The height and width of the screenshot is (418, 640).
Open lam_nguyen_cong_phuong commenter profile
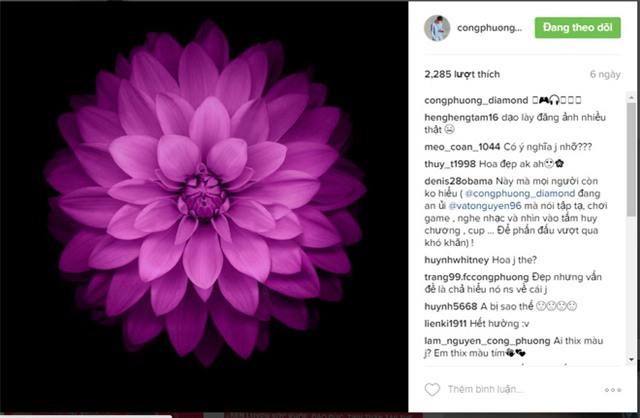tap(487, 341)
